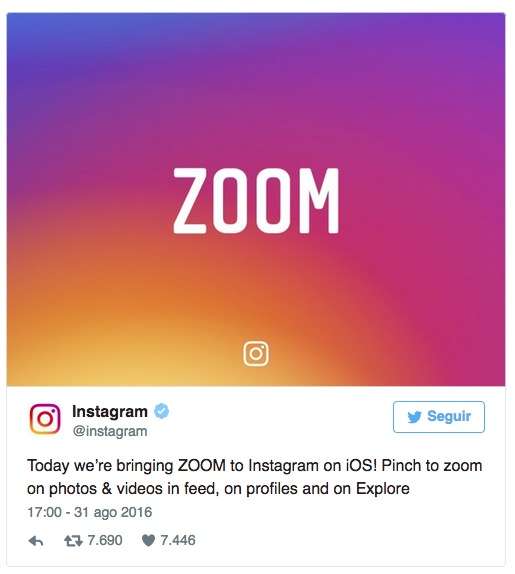Open the Instagram display name link
This screenshot has height=574, width=515.
click(110, 411)
